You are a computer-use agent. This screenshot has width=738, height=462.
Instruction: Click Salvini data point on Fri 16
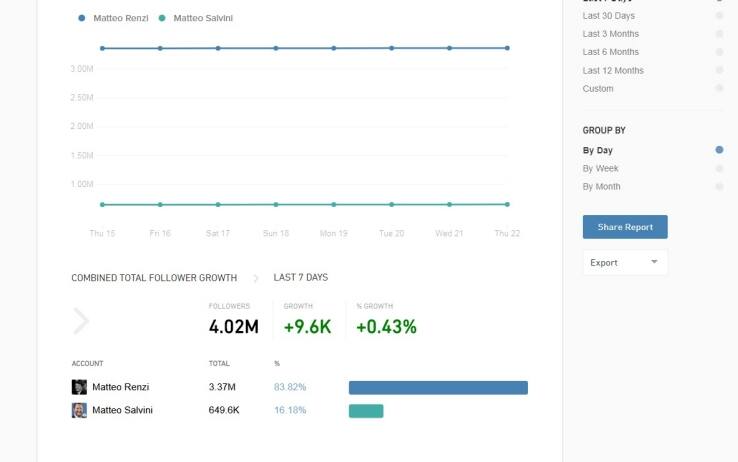point(160,205)
